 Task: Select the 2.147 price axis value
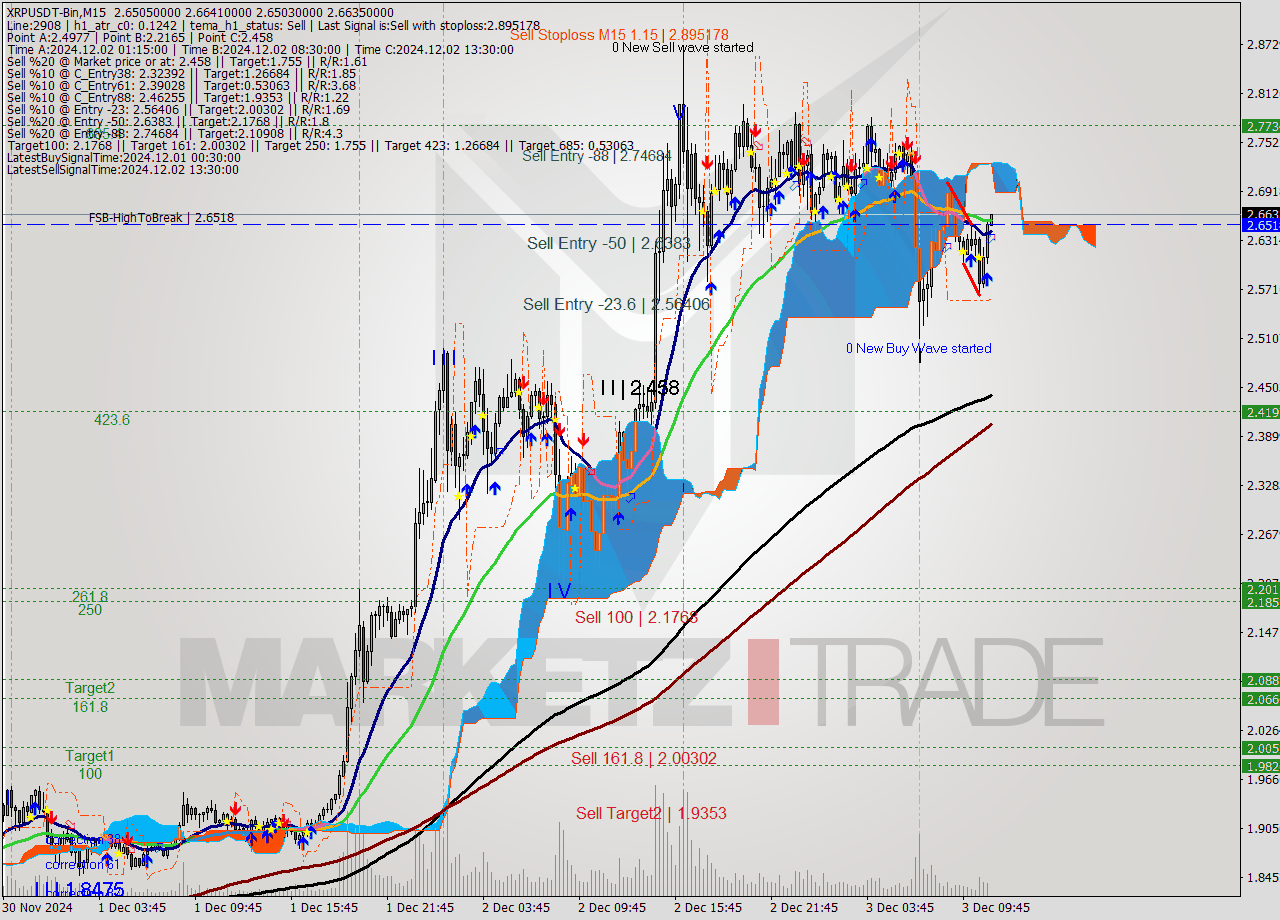pyautogui.click(x=1262, y=632)
